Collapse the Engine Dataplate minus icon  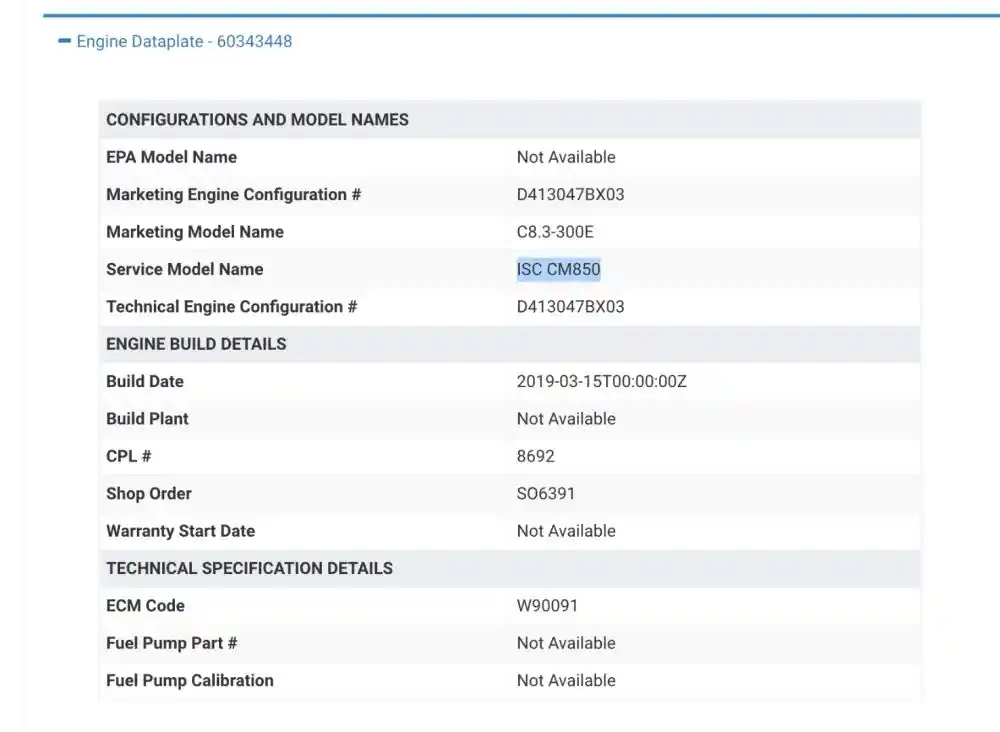pyautogui.click(x=64, y=41)
